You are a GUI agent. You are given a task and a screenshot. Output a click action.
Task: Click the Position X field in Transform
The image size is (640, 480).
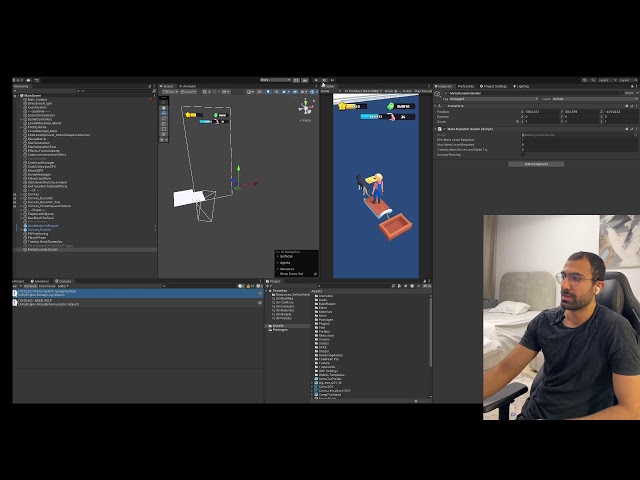(542, 111)
